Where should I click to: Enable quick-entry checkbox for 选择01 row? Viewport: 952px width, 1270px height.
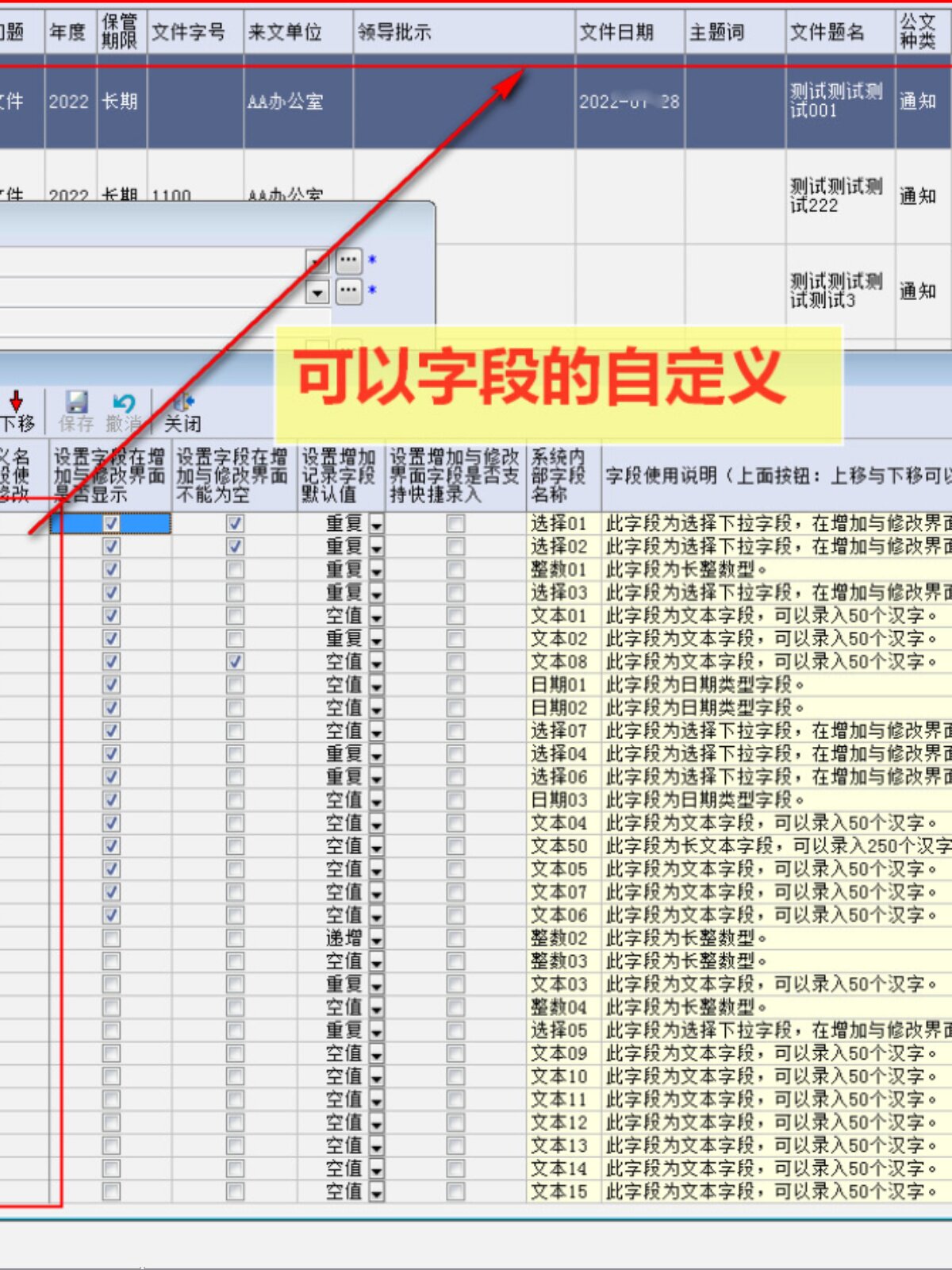455,524
